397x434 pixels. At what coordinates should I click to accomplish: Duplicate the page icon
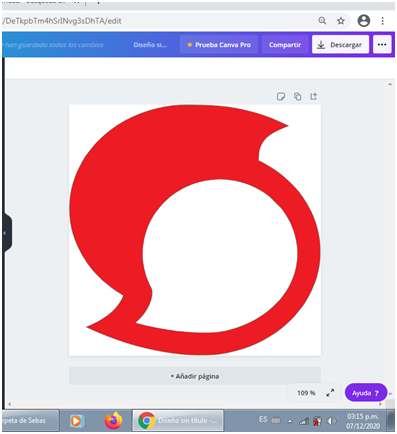297,96
